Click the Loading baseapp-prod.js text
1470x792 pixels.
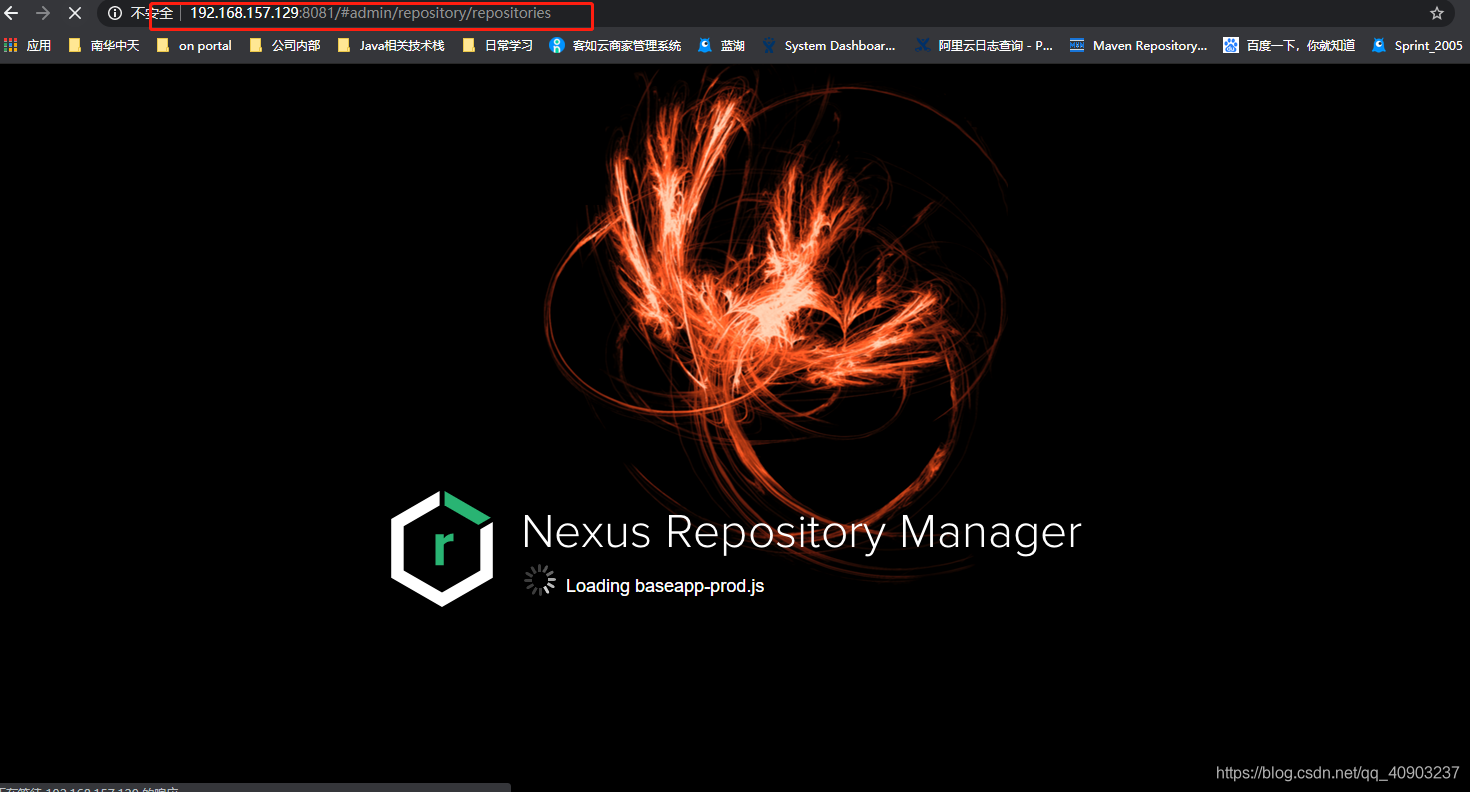(665, 586)
